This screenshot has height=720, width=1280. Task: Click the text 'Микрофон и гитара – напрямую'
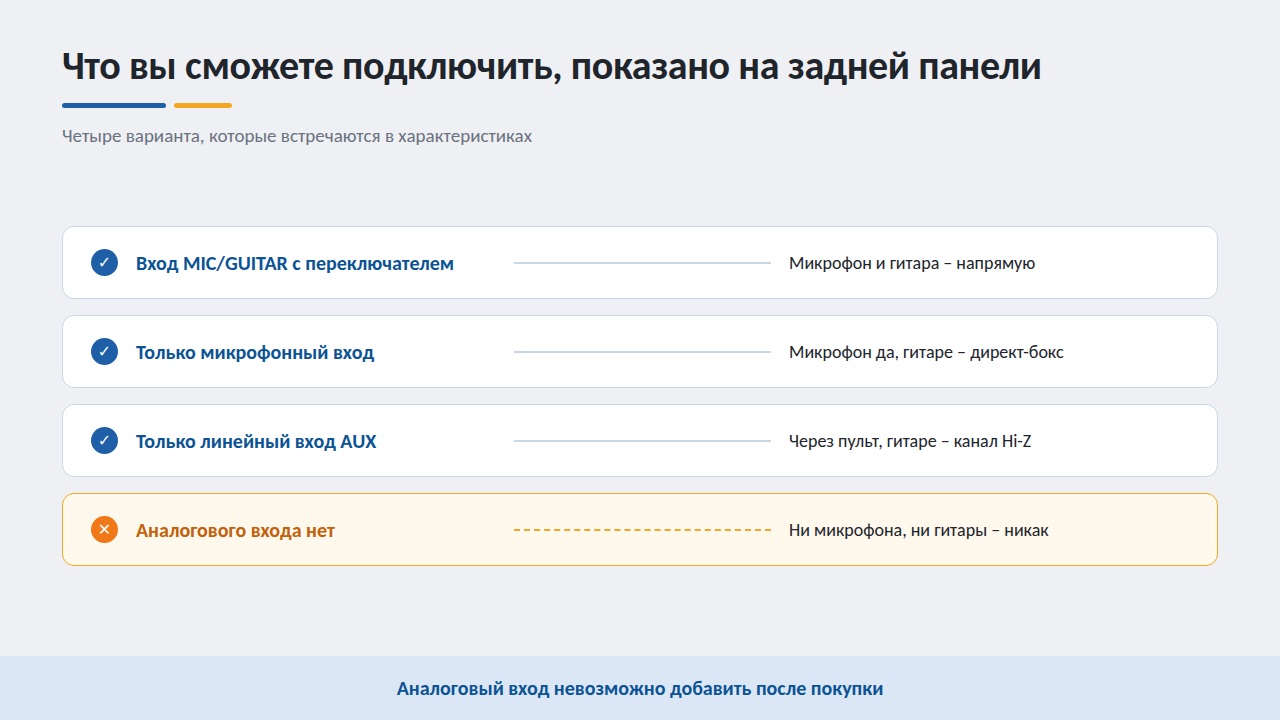[912, 264]
